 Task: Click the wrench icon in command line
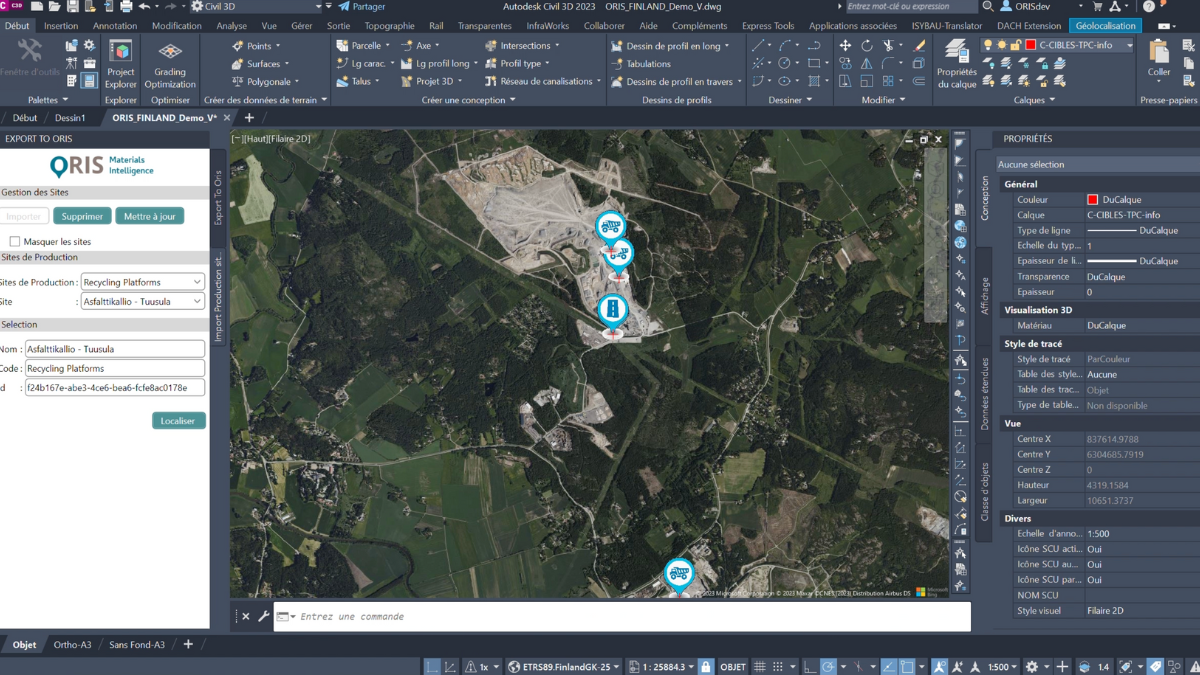(264, 616)
